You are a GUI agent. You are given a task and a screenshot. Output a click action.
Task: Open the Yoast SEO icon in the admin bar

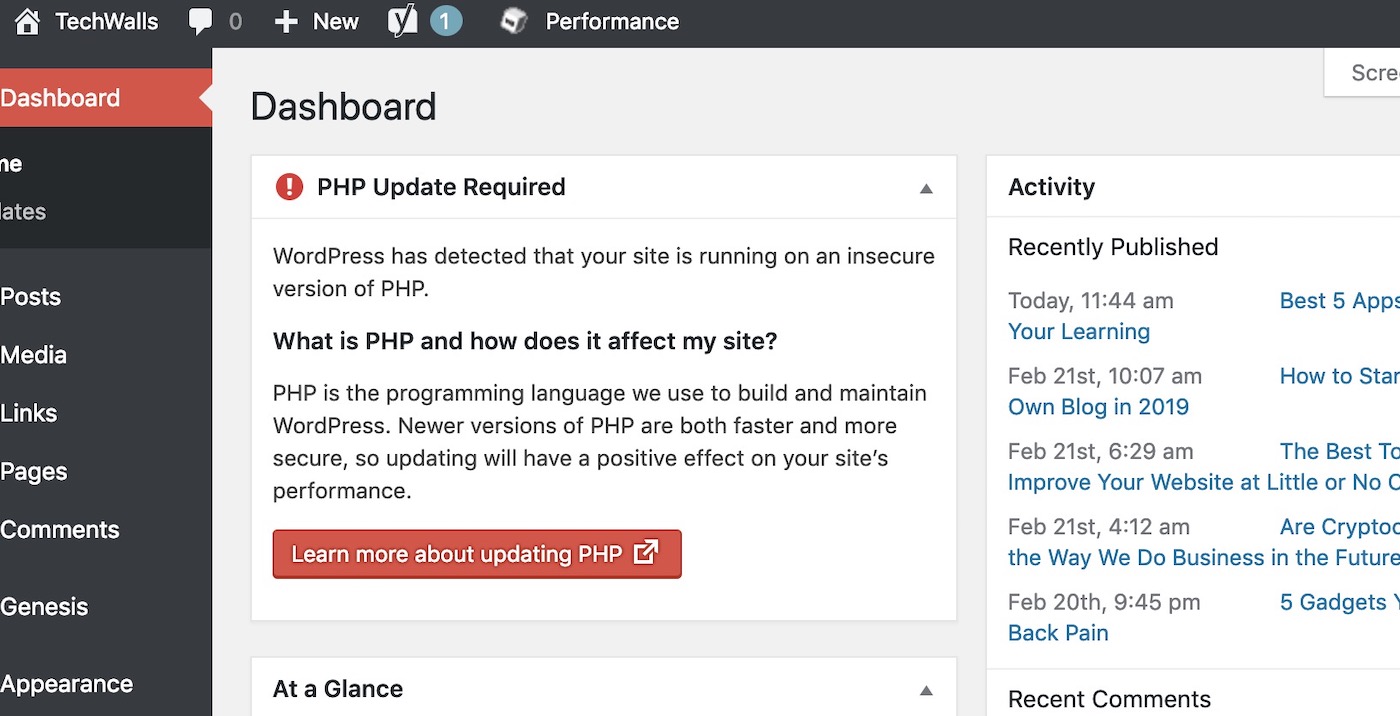tap(402, 21)
